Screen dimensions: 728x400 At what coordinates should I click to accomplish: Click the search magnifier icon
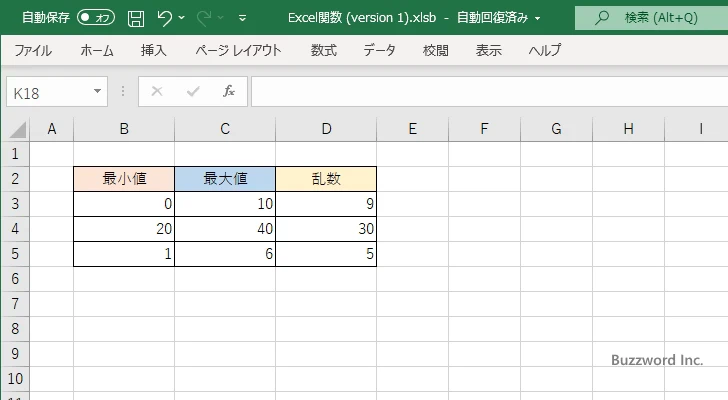602,18
